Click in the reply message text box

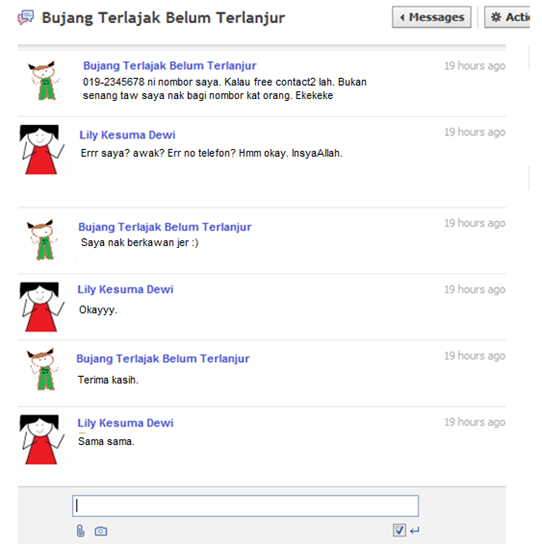[x=245, y=506]
